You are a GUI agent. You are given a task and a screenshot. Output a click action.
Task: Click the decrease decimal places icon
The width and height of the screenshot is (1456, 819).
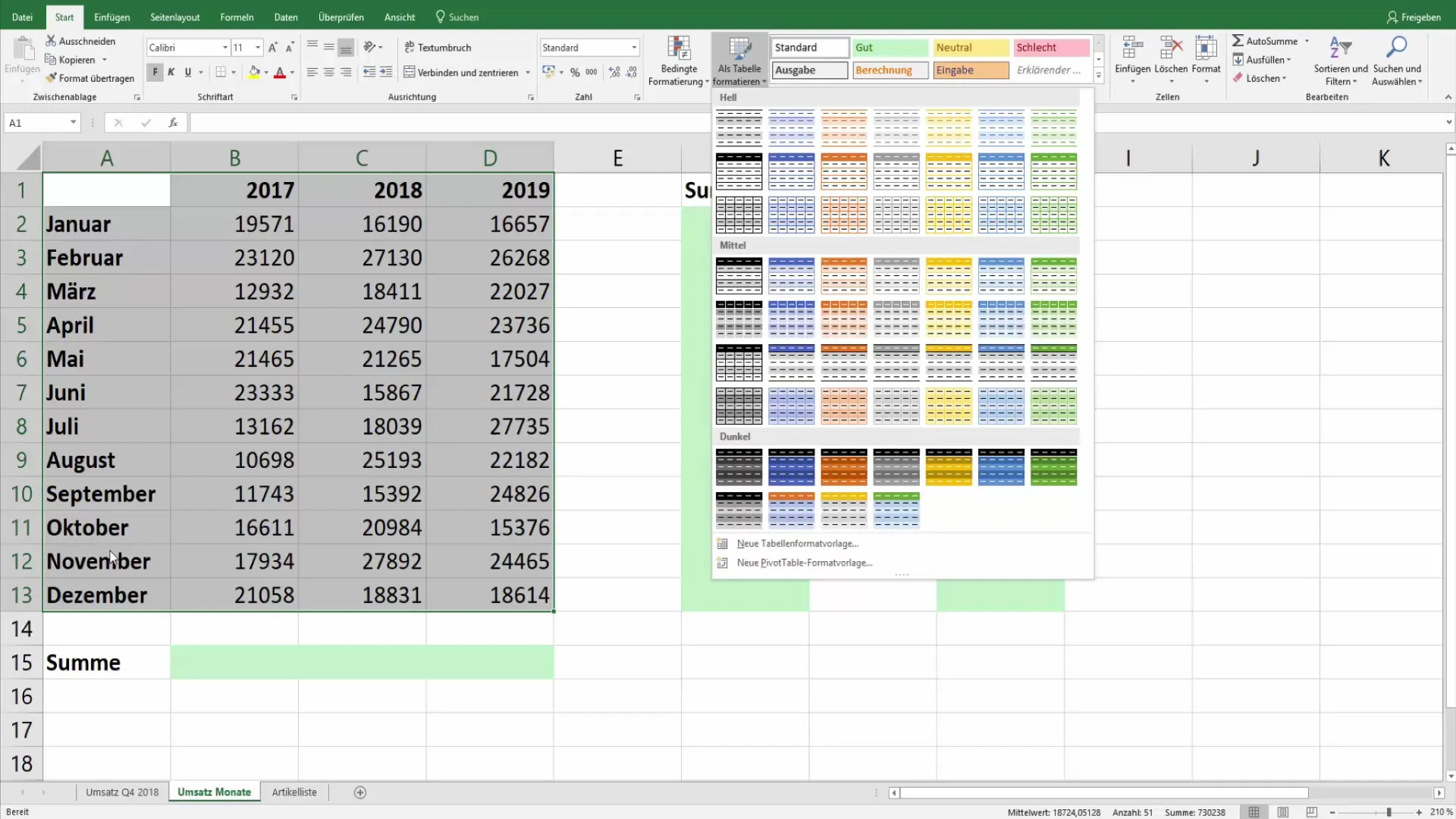click(x=632, y=73)
